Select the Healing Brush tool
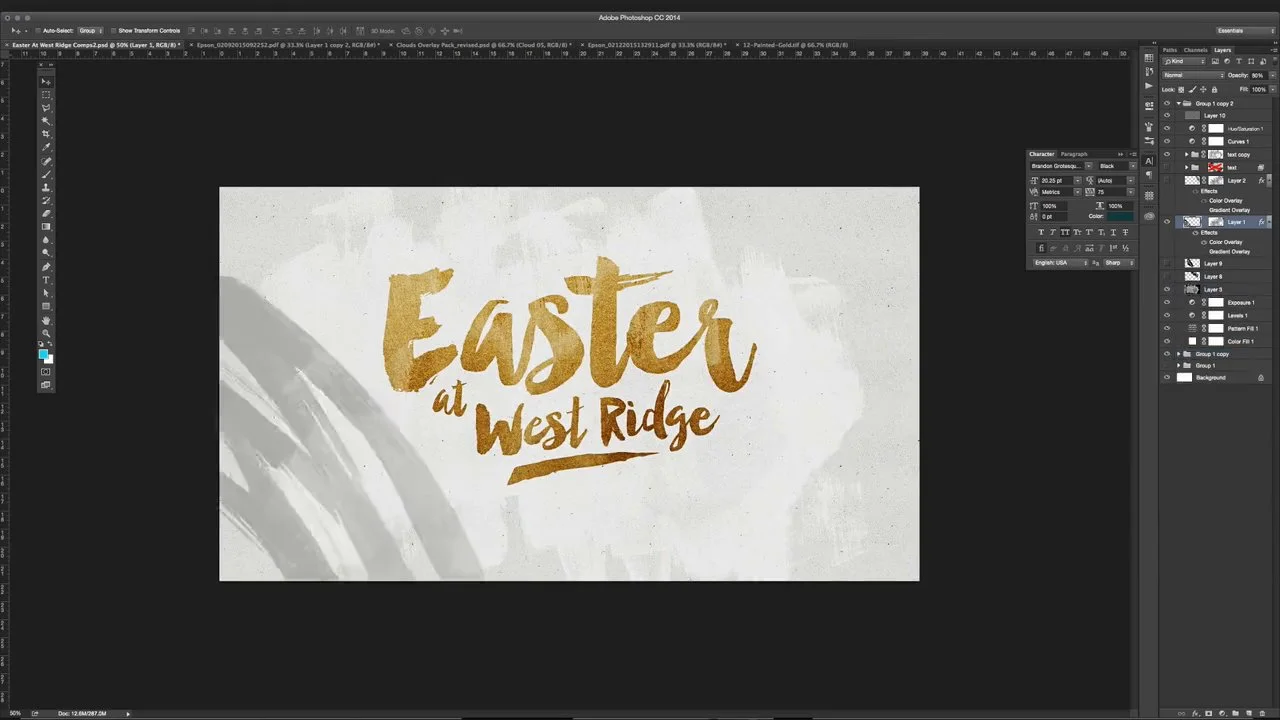The width and height of the screenshot is (1280, 720). (45, 160)
